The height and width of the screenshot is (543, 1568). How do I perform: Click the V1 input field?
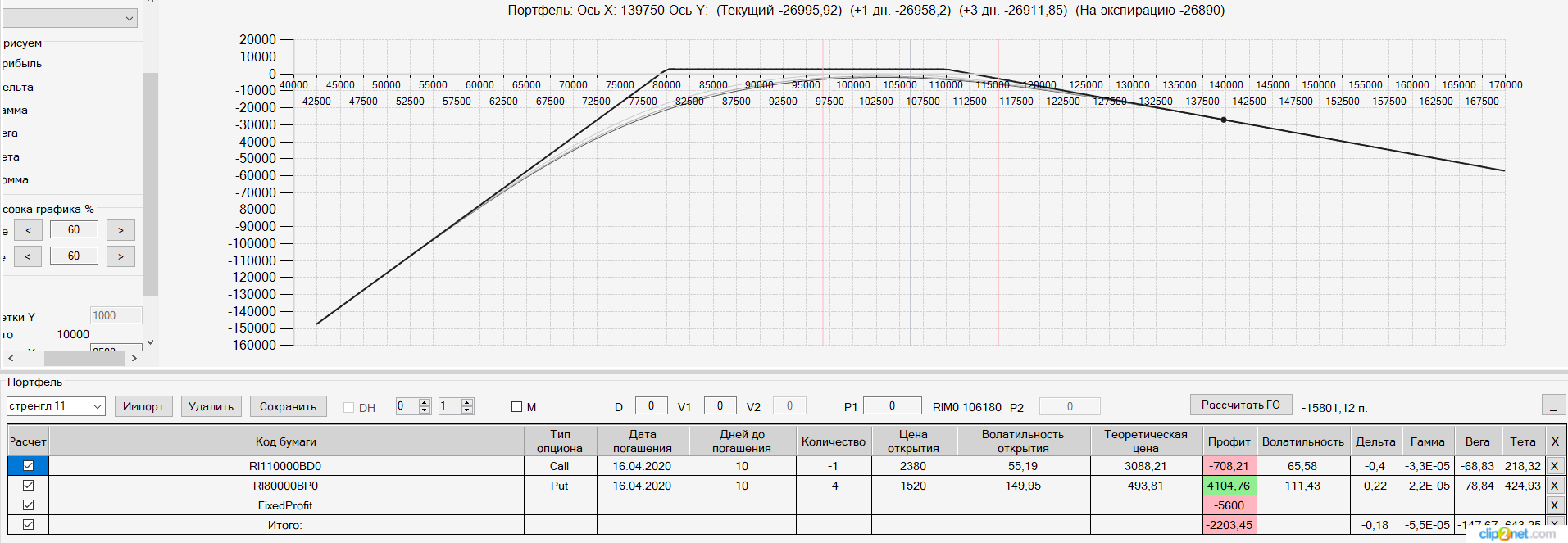point(720,405)
